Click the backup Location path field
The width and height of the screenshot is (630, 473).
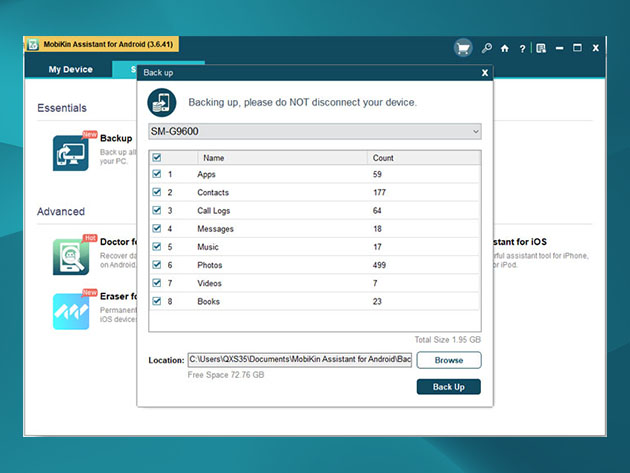pyautogui.click(x=300, y=359)
